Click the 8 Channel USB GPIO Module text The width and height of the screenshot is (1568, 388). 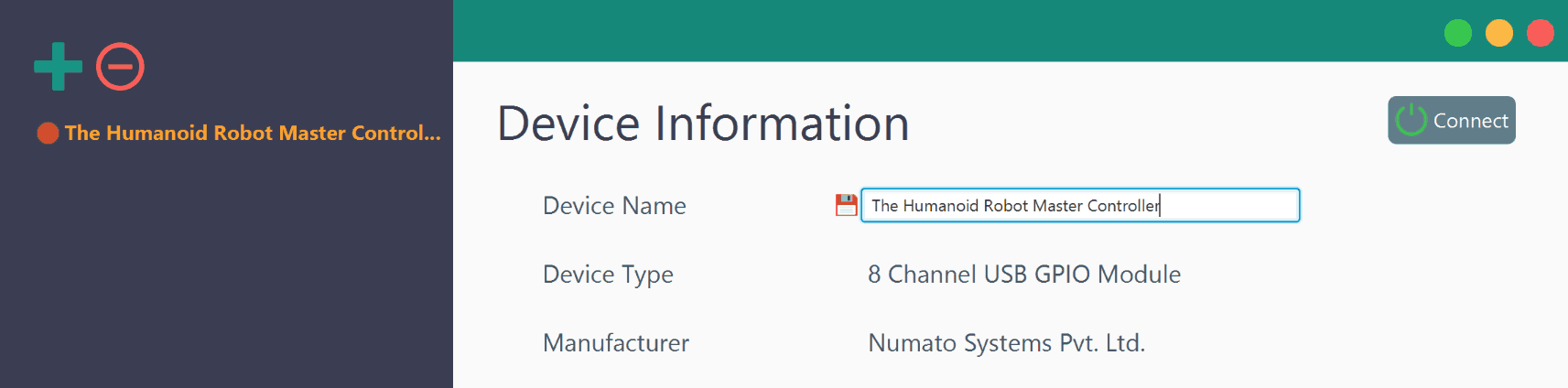tap(1023, 275)
